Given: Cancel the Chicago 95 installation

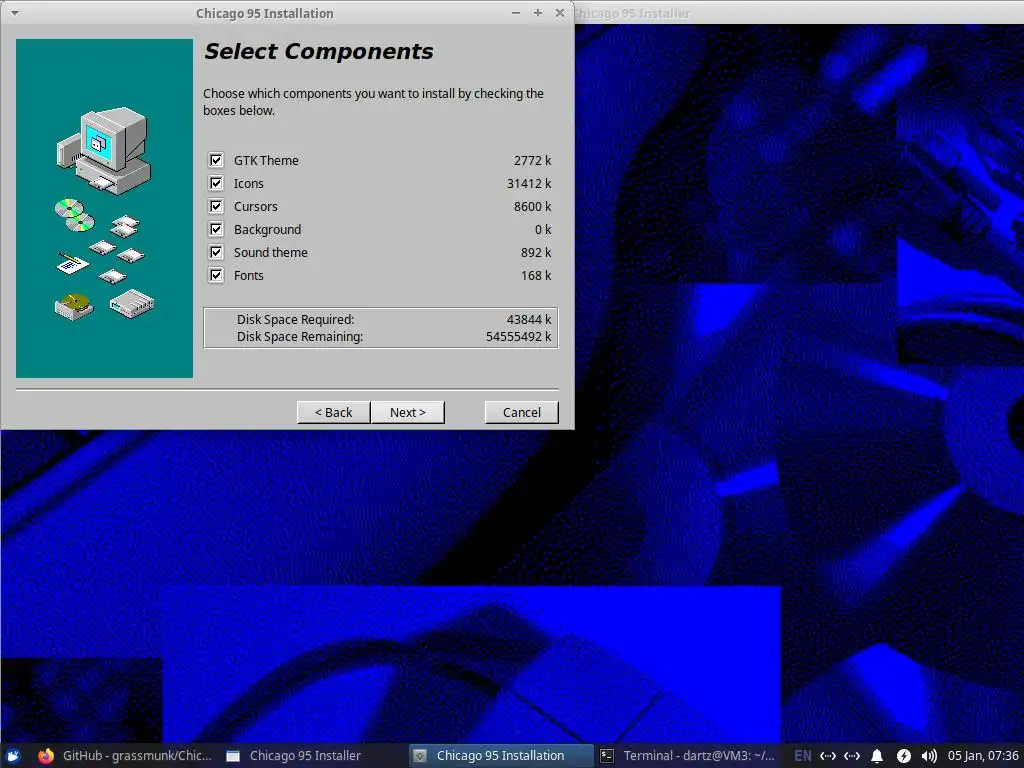Looking at the screenshot, I should 522,412.
